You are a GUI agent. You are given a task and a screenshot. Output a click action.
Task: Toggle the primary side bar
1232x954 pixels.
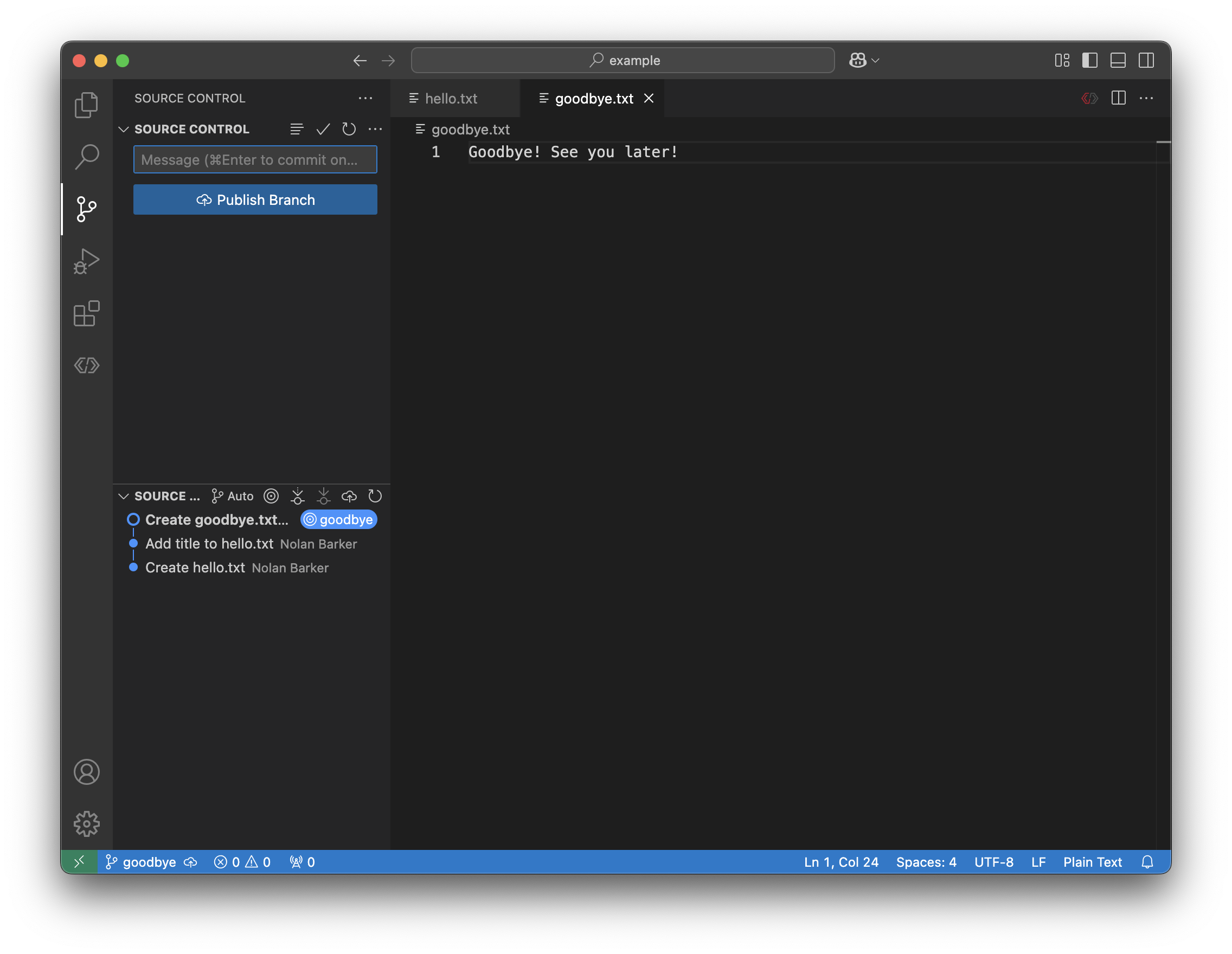(x=1090, y=60)
